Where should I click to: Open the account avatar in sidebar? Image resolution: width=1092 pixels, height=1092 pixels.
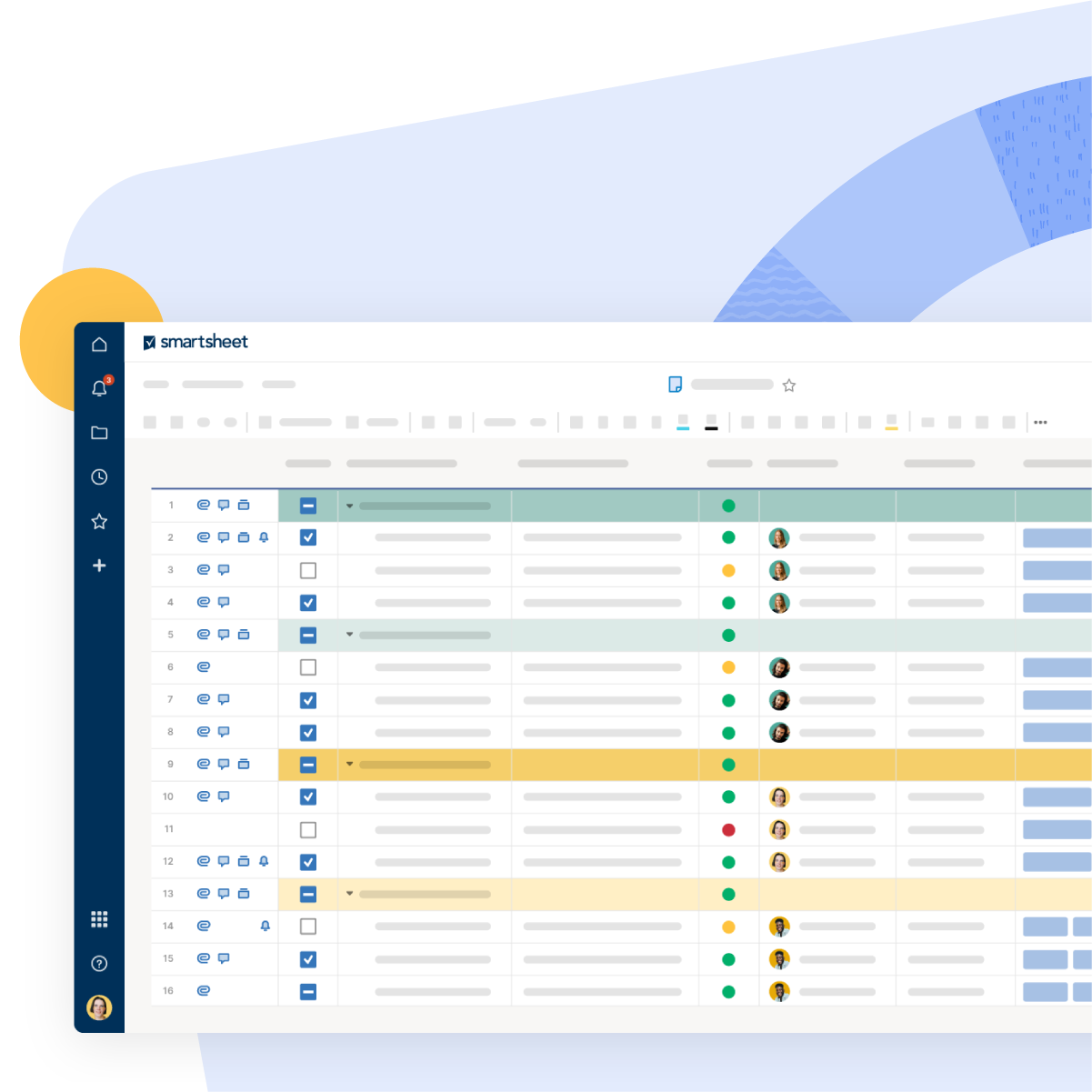[x=99, y=1007]
